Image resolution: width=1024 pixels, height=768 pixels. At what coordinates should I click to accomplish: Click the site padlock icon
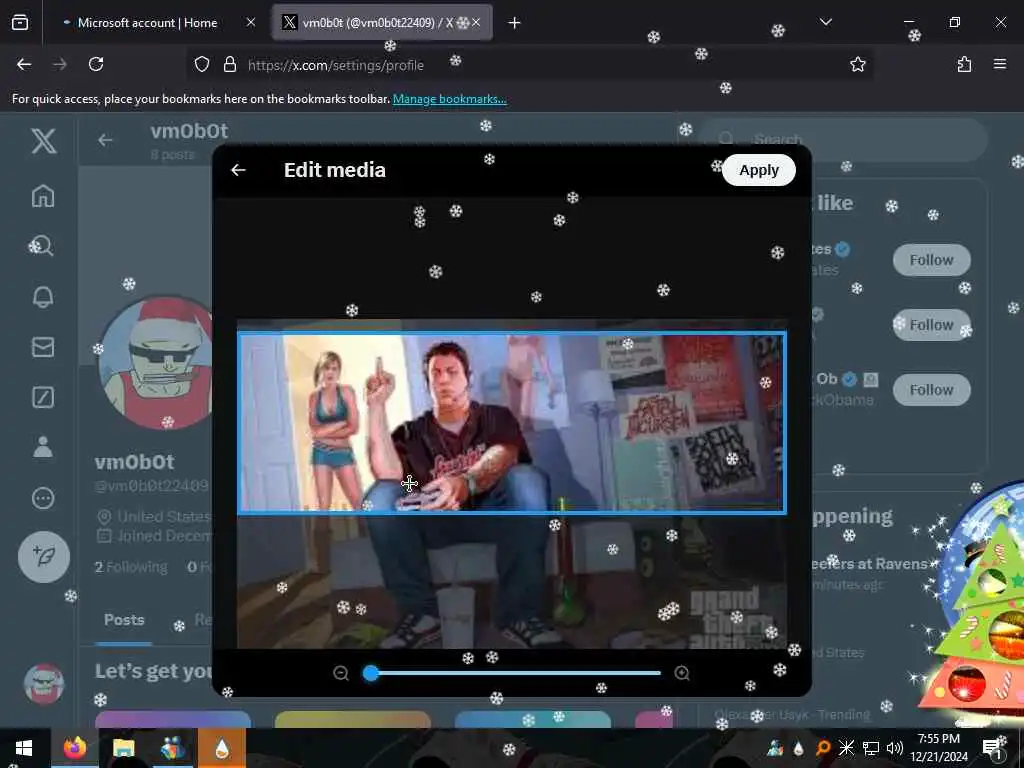coord(230,64)
